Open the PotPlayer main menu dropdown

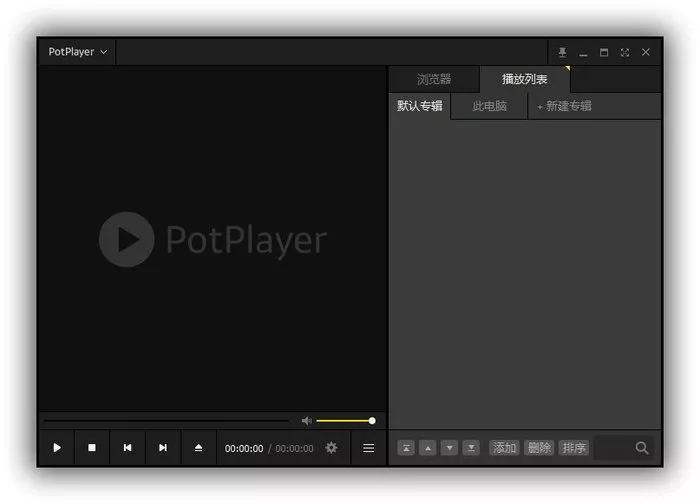point(78,52)
